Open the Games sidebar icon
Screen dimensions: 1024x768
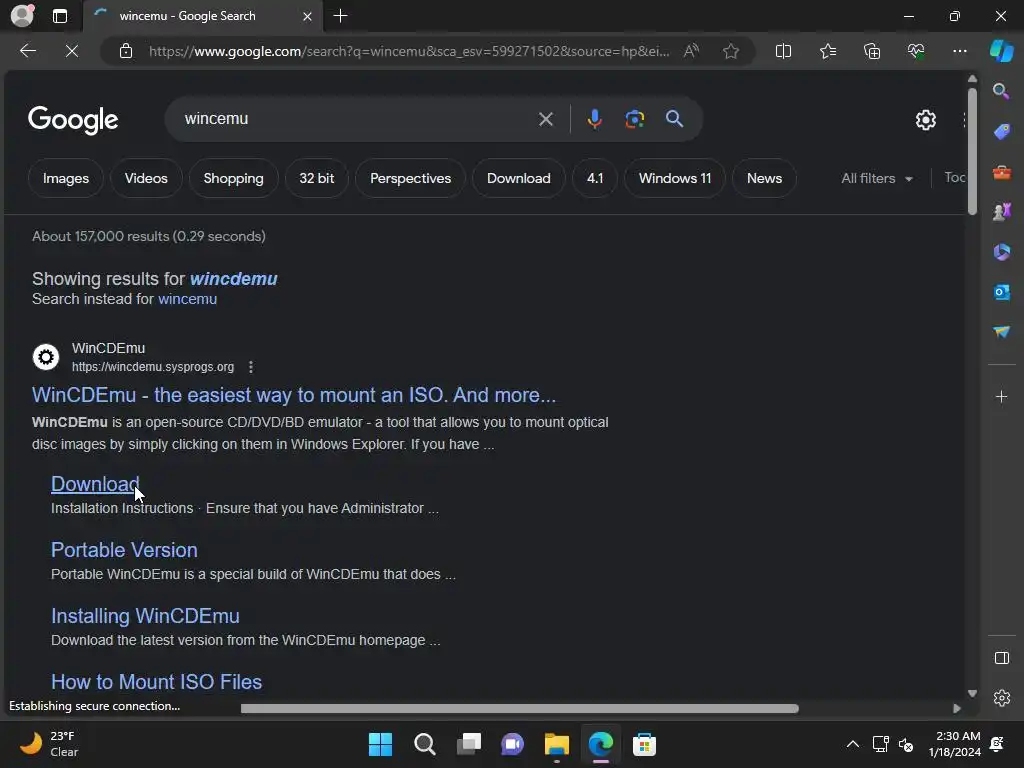click(x=1001, y=212)
